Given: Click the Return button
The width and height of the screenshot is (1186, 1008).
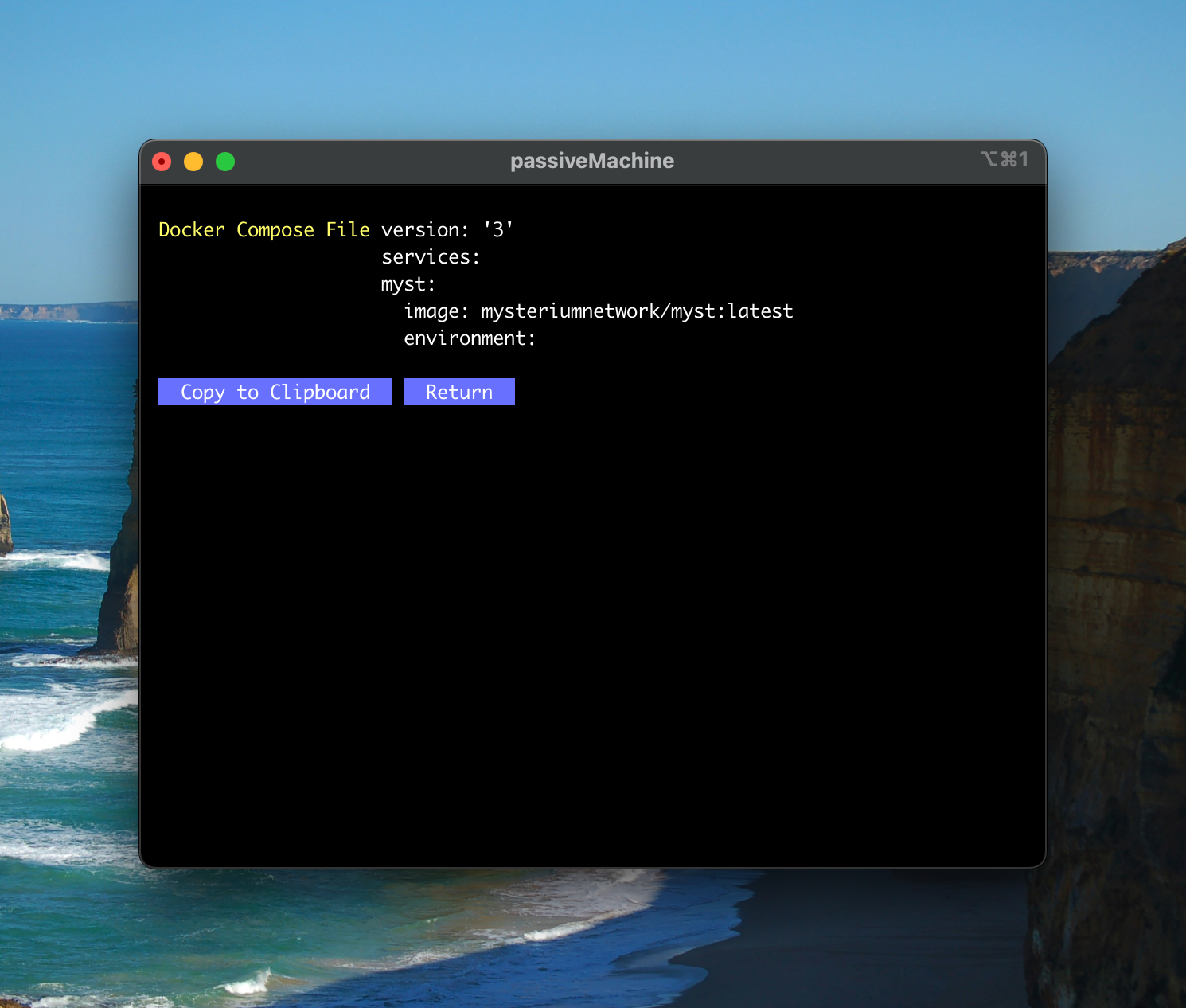Looking at the screenshot, I should coord(459,392).
